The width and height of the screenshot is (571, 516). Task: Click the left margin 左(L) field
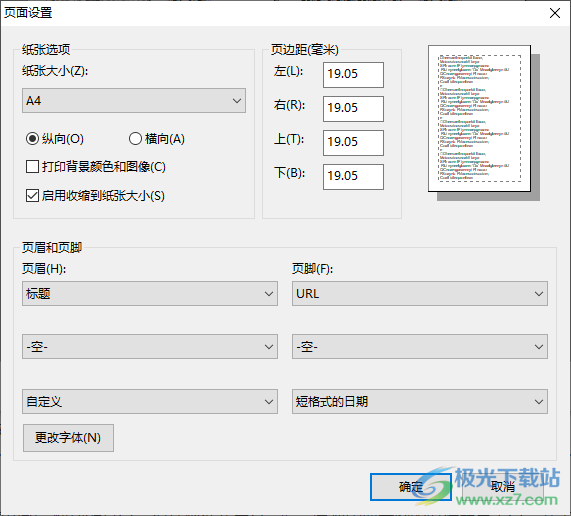pyautogui.click(x=353, y=75)
